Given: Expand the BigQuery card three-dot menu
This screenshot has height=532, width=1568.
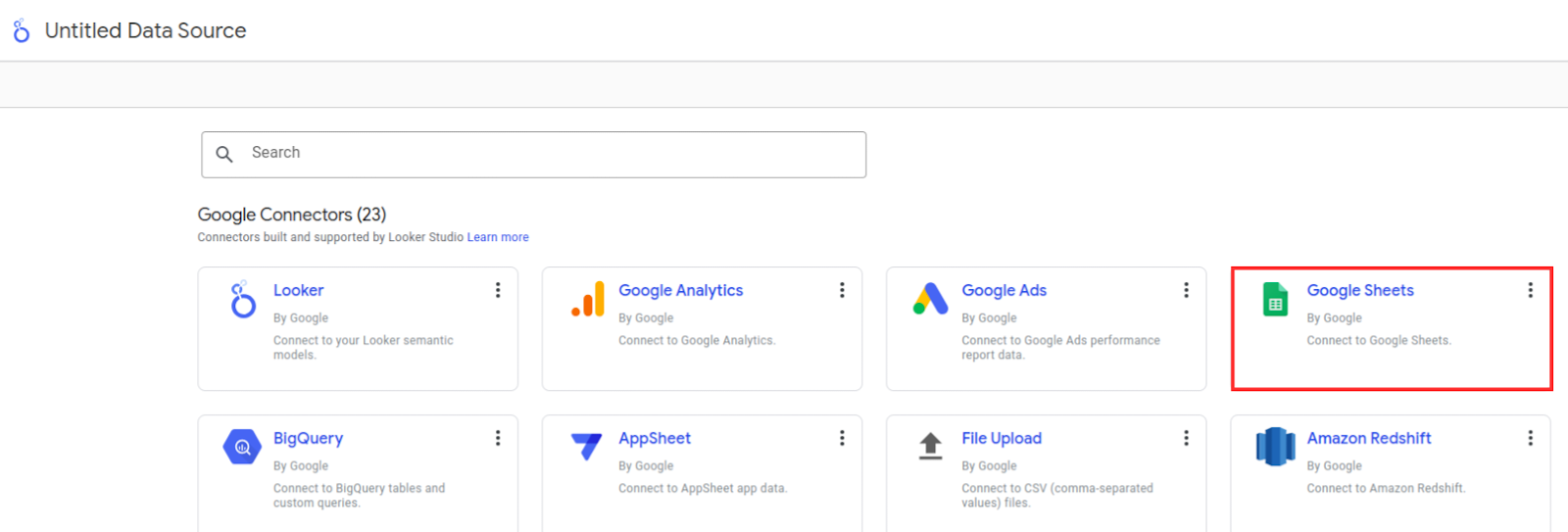Looking at the screenshot, I should 498,438.
